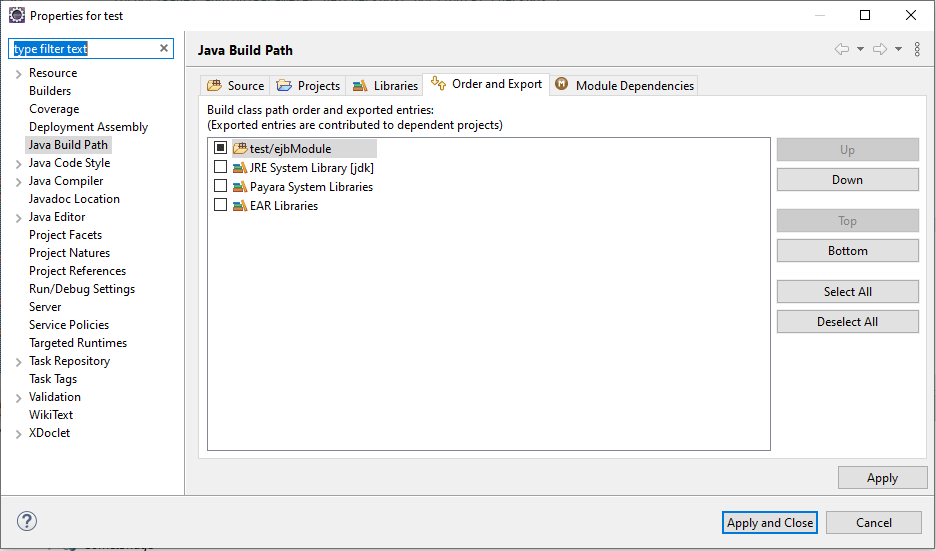This screenshot has height=551, width=936.
Task: Toggle the test/ejbModule export checkbox
Action: 221,149
